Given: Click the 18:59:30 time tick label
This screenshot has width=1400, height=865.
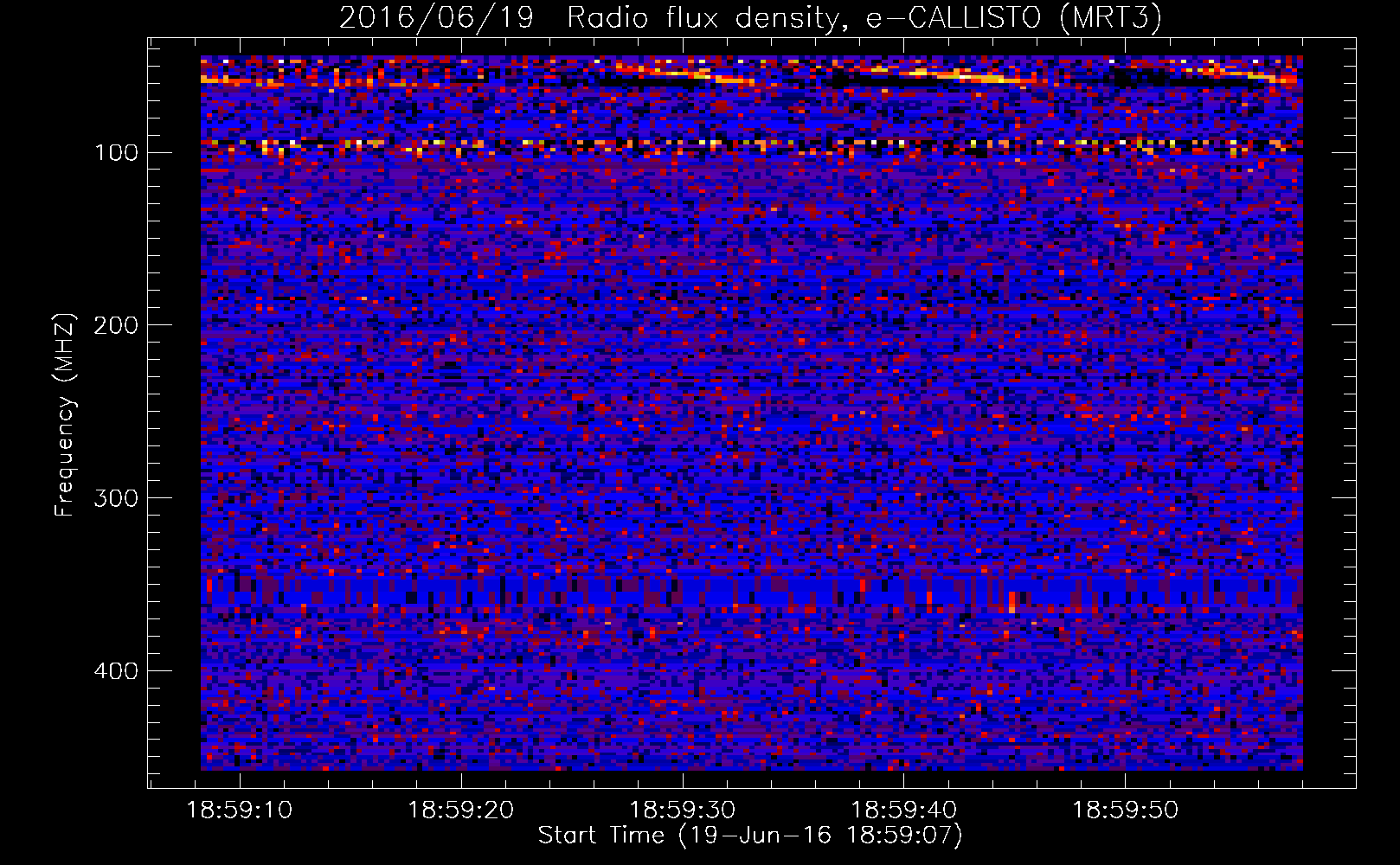Looking at the screenshot, I should 683,811.
